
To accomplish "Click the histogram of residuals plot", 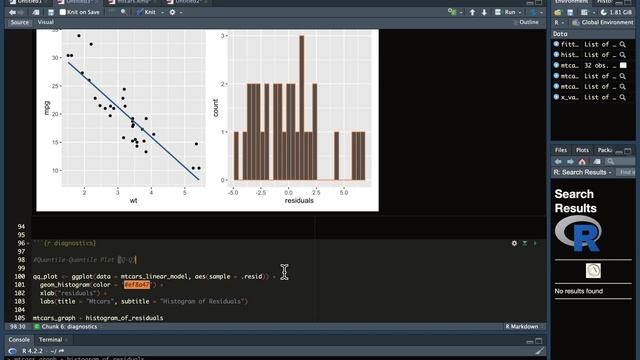I will pos(293,118).
